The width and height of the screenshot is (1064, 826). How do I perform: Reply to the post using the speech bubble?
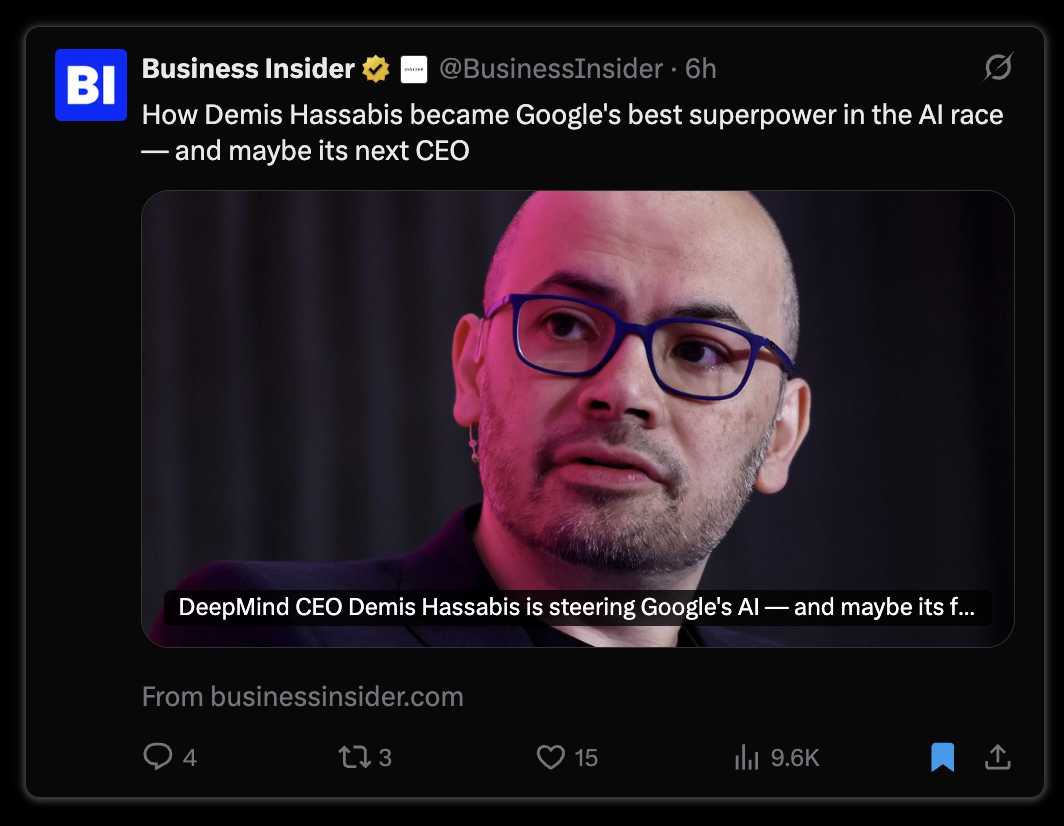(157, 757)
